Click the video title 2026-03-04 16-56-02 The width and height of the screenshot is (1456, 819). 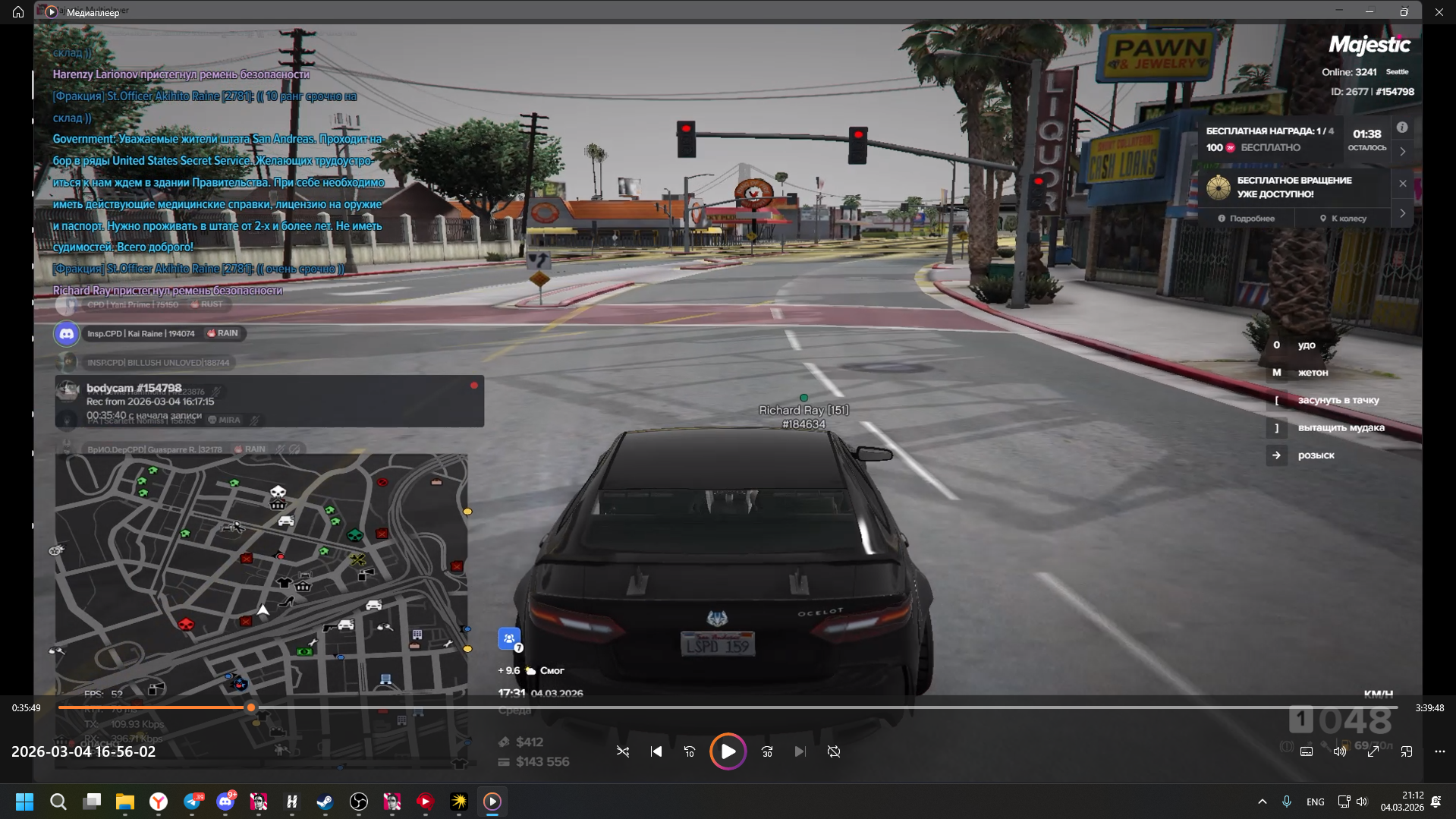(x=83, y=751)
